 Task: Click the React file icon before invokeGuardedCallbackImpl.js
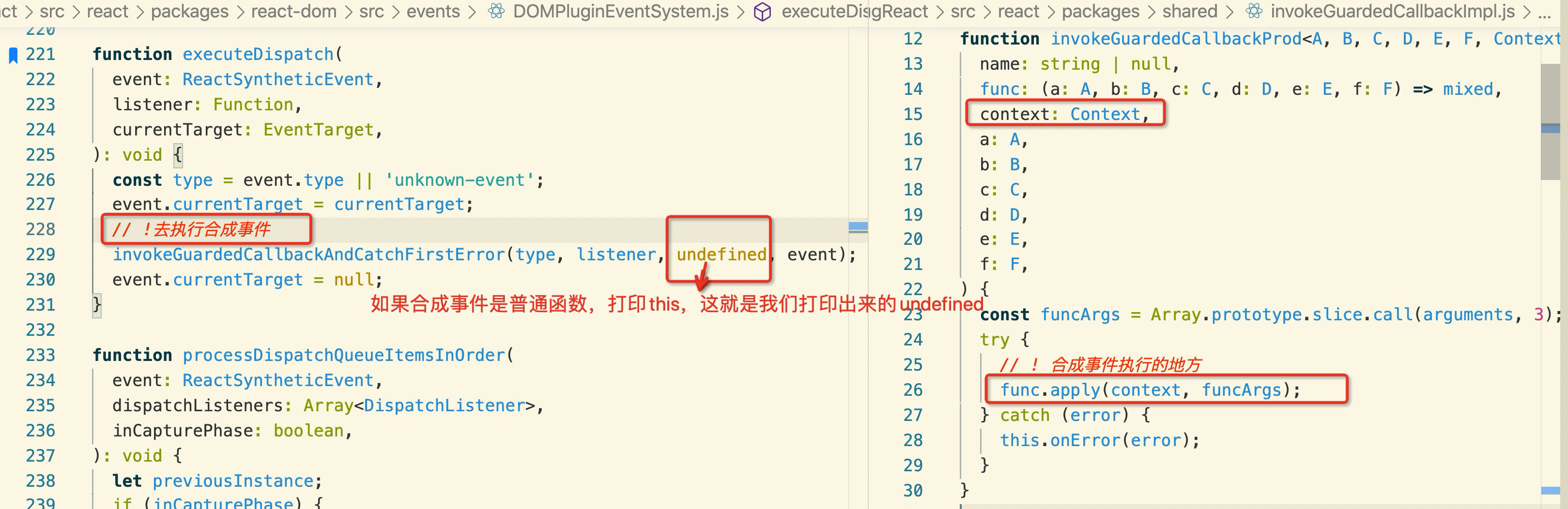(1254, 11)
